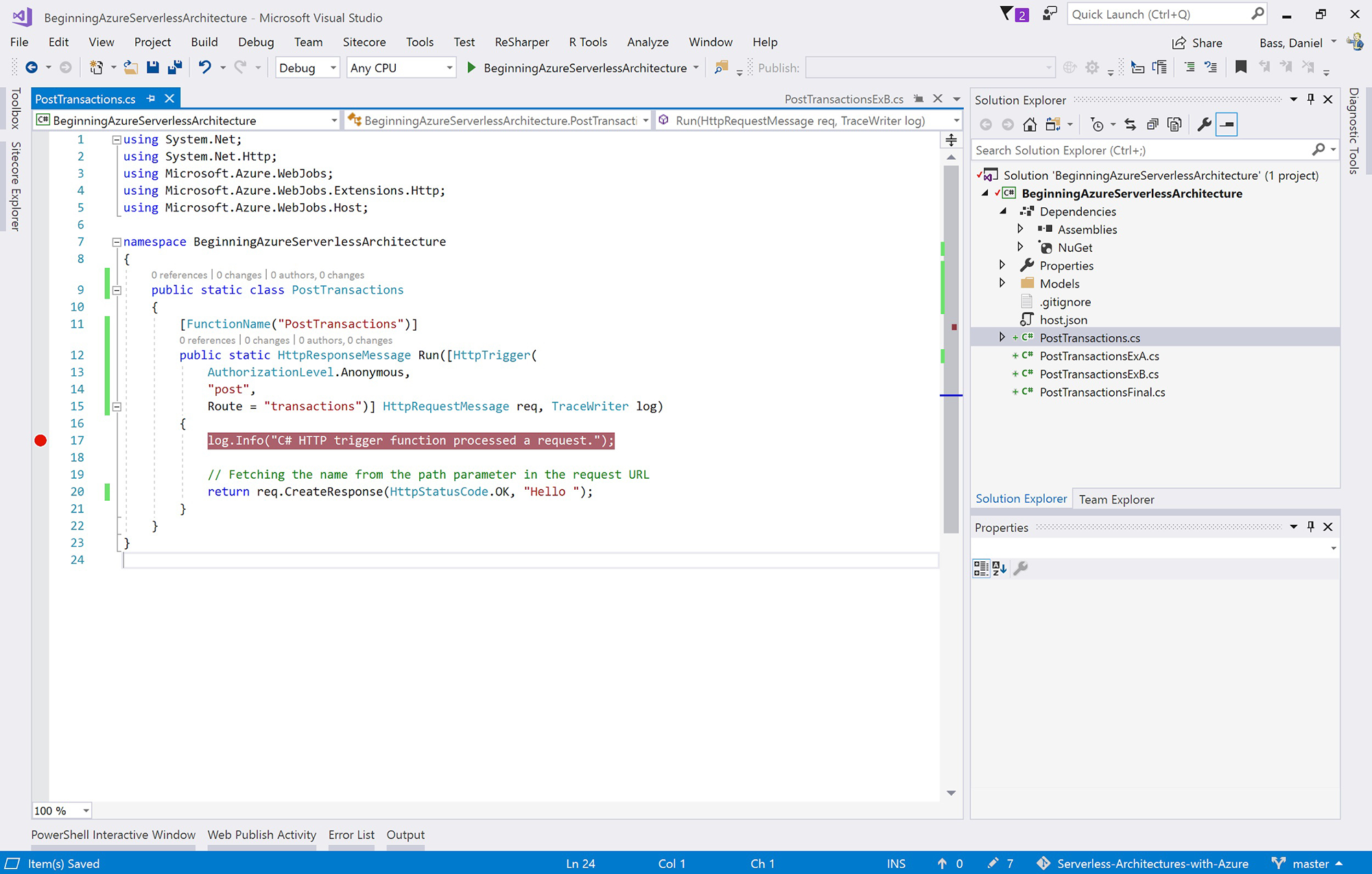Image resolution: width=1372 pixels, height=874 pixels.
Task: Click Collapse All icon in Solution Explorer
Action: (x=1152, y=124)
